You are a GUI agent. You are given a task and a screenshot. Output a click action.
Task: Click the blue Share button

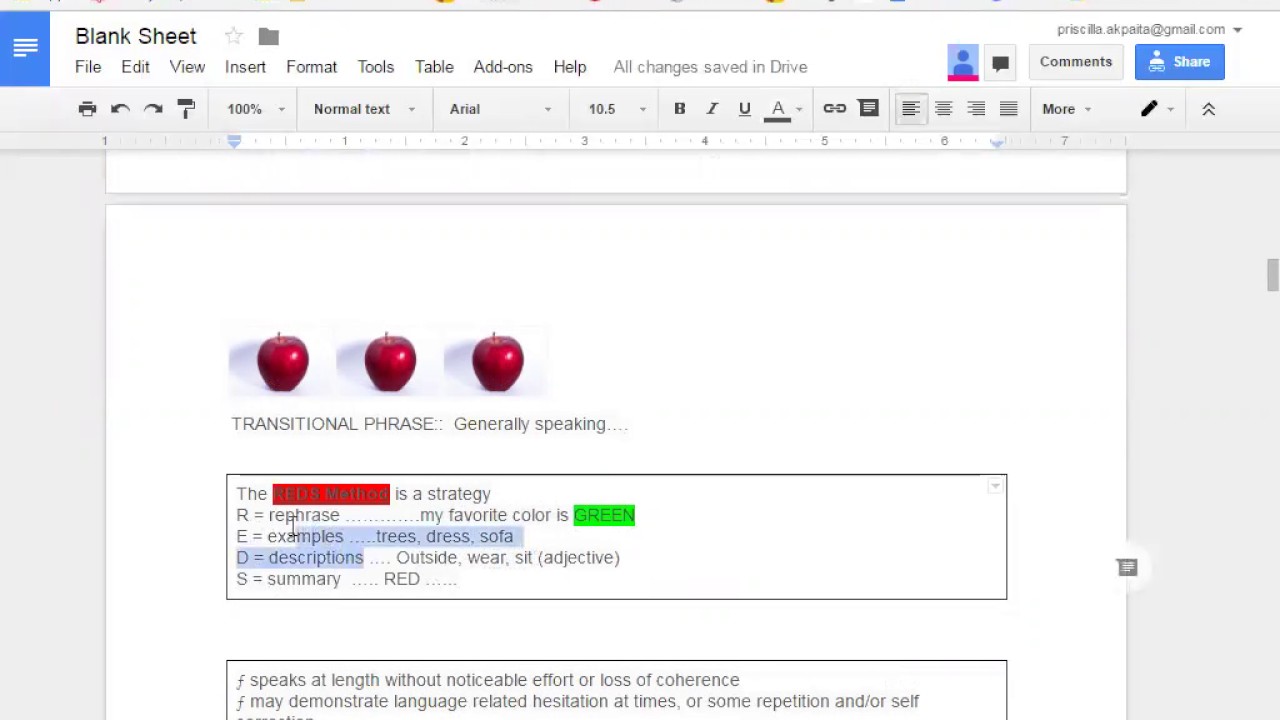point(1180,62)
